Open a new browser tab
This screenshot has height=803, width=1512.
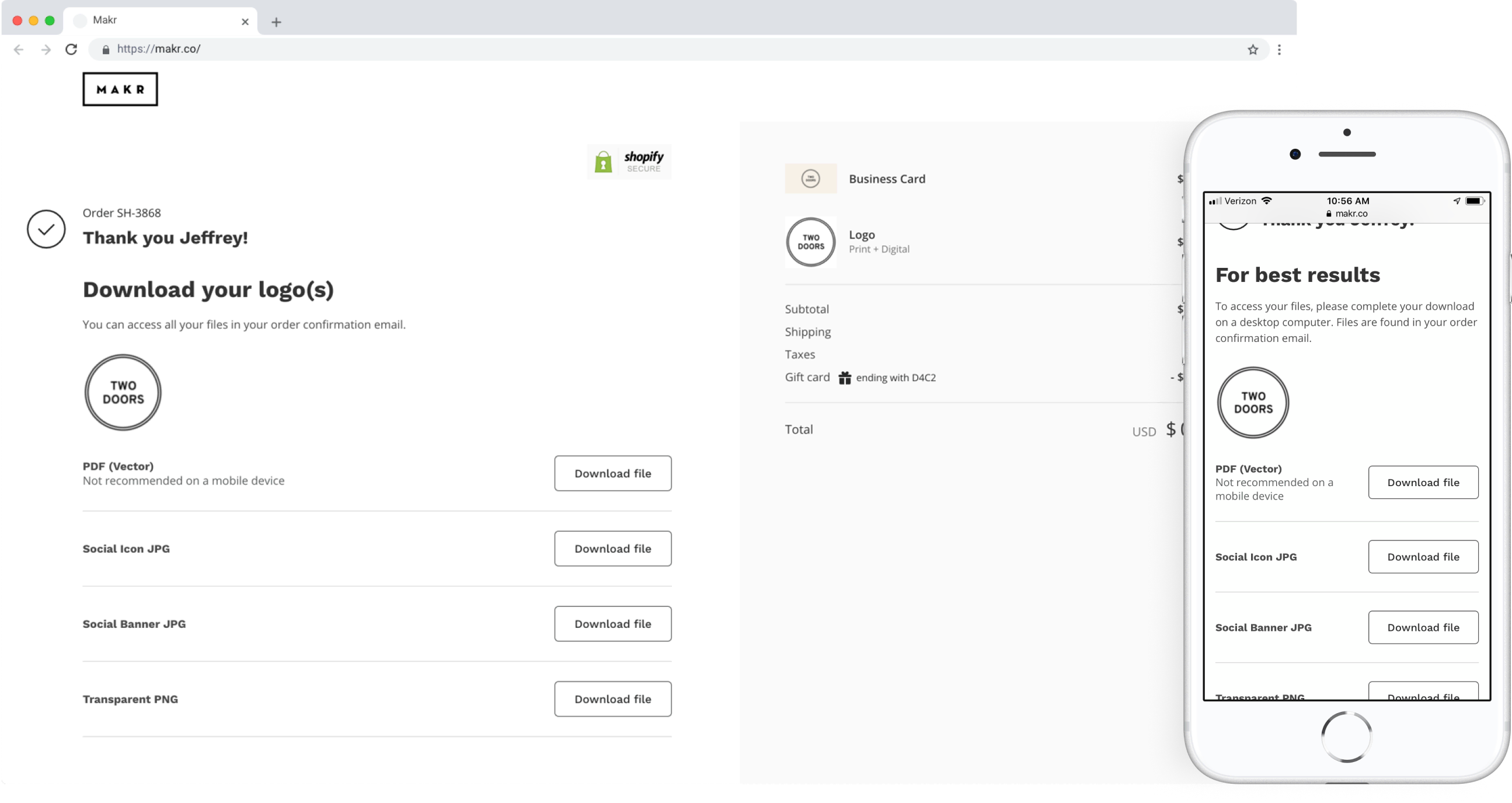tap(277, 22)
